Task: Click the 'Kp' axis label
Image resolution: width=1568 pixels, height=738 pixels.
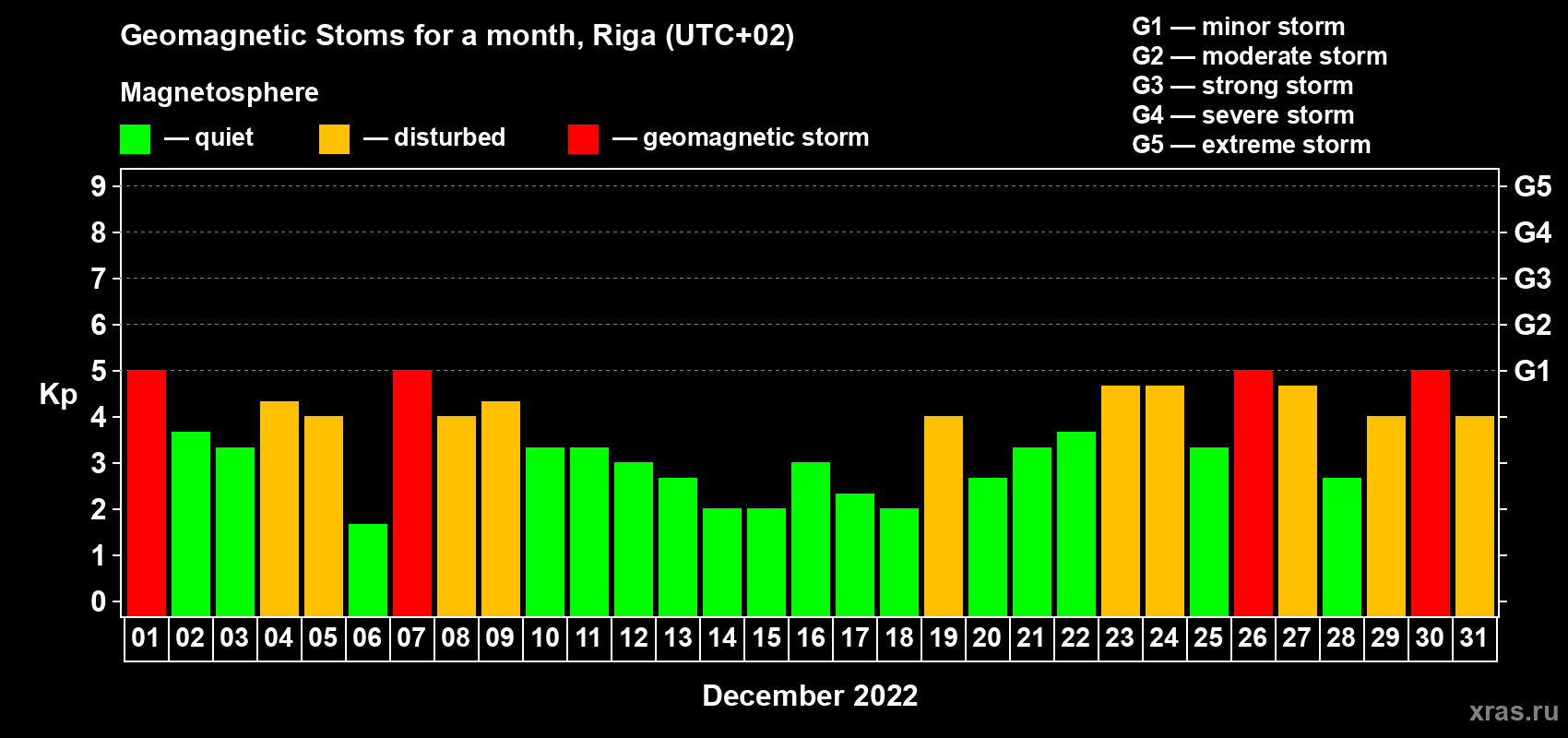Action: [x=58, y=395]
